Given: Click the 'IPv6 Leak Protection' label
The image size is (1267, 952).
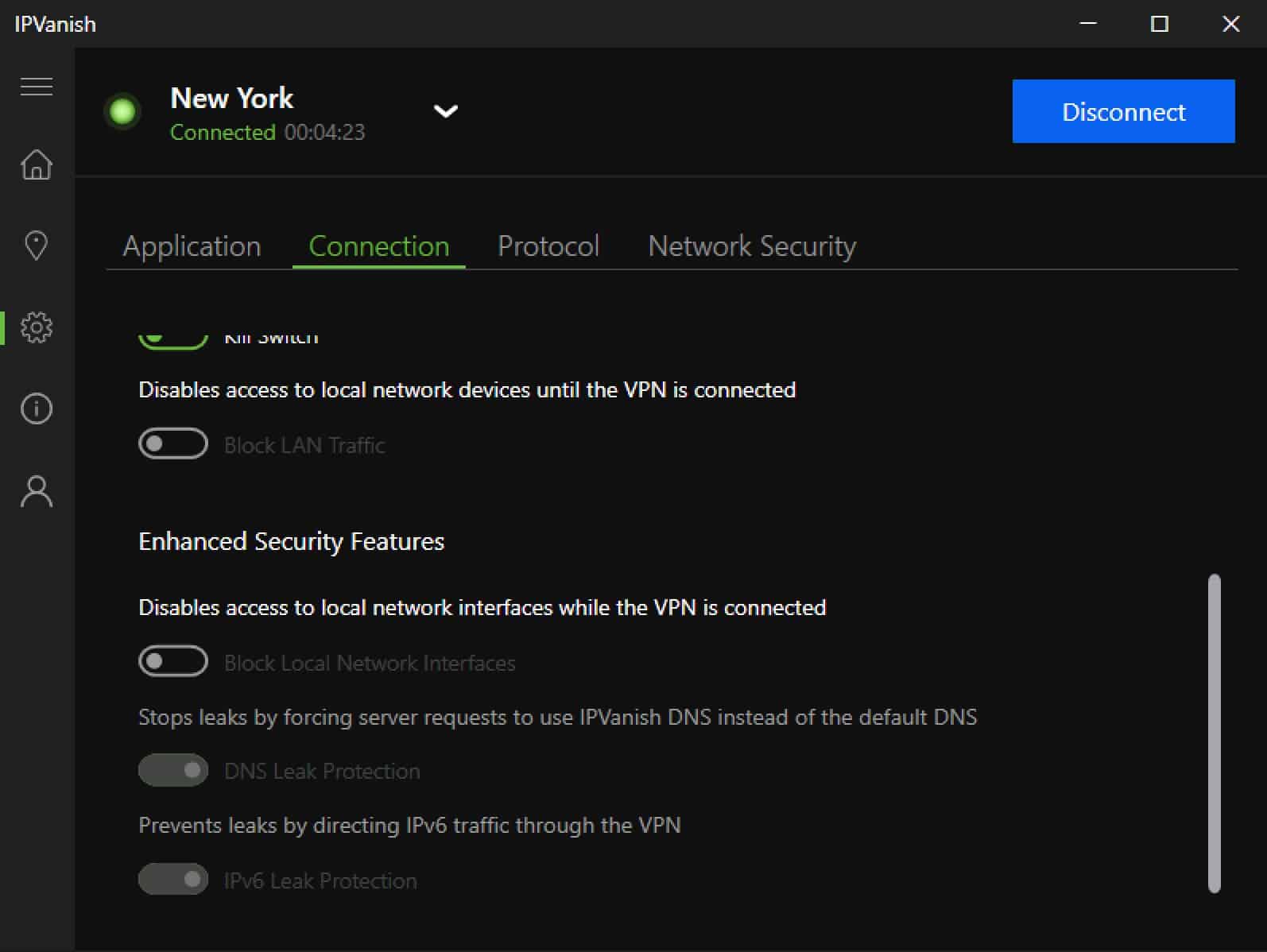Looking at the screenshot, I should (x=320, y=880).
